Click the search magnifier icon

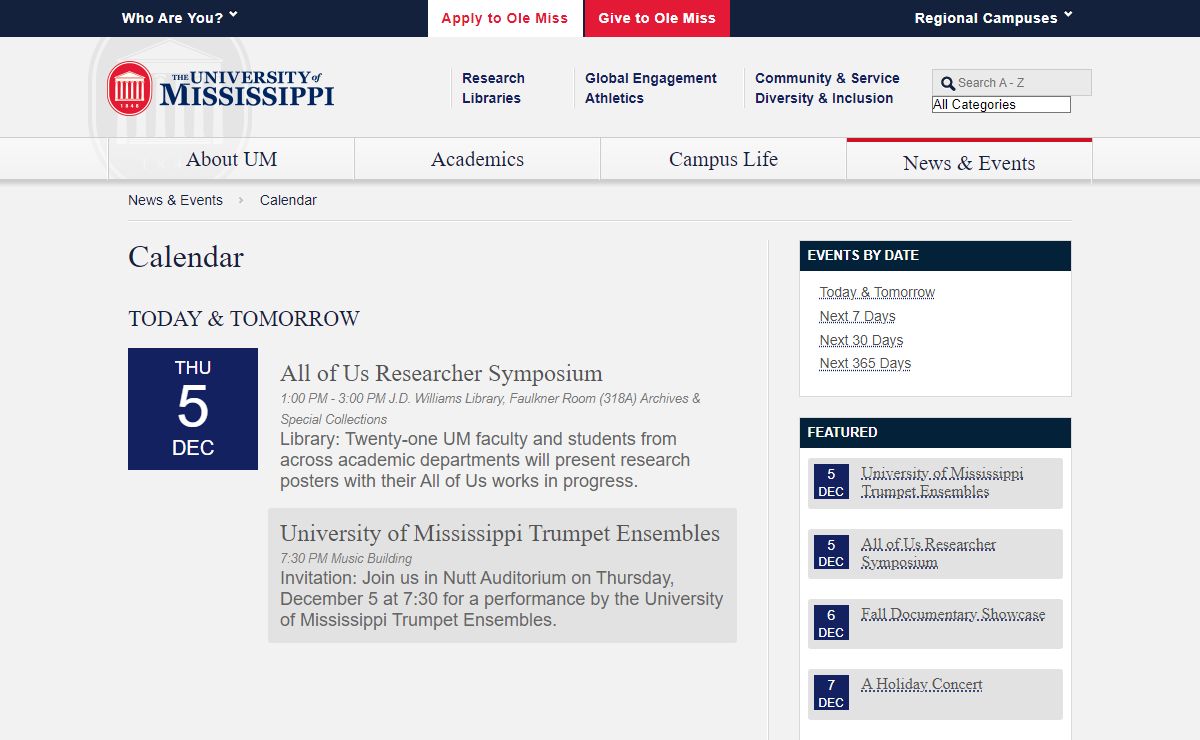click(947, 84)
